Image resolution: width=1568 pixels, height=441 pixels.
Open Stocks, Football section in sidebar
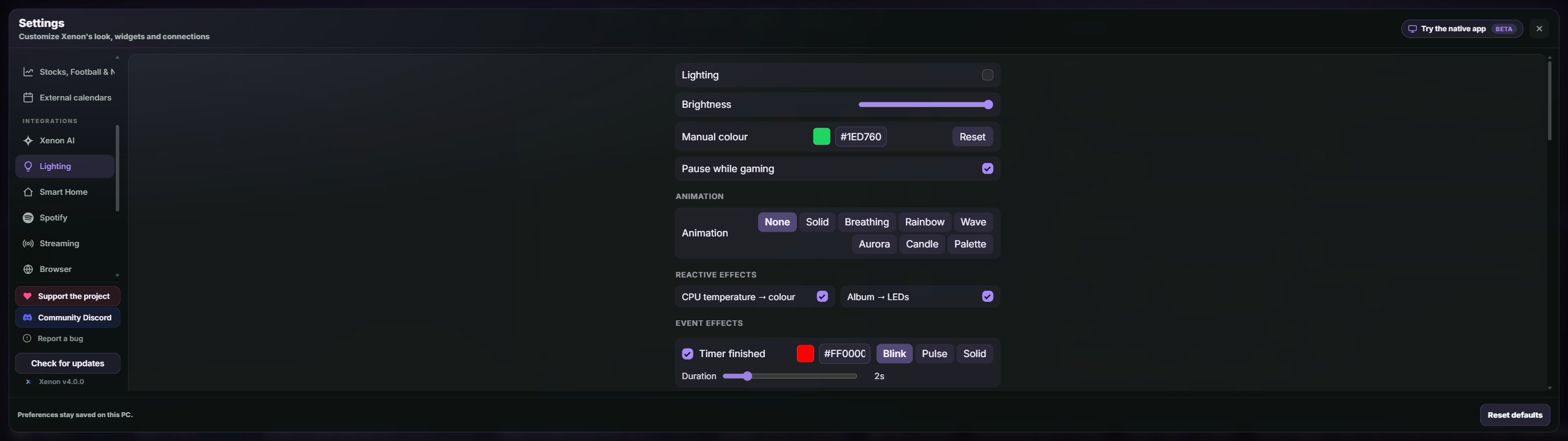(66, 72)
